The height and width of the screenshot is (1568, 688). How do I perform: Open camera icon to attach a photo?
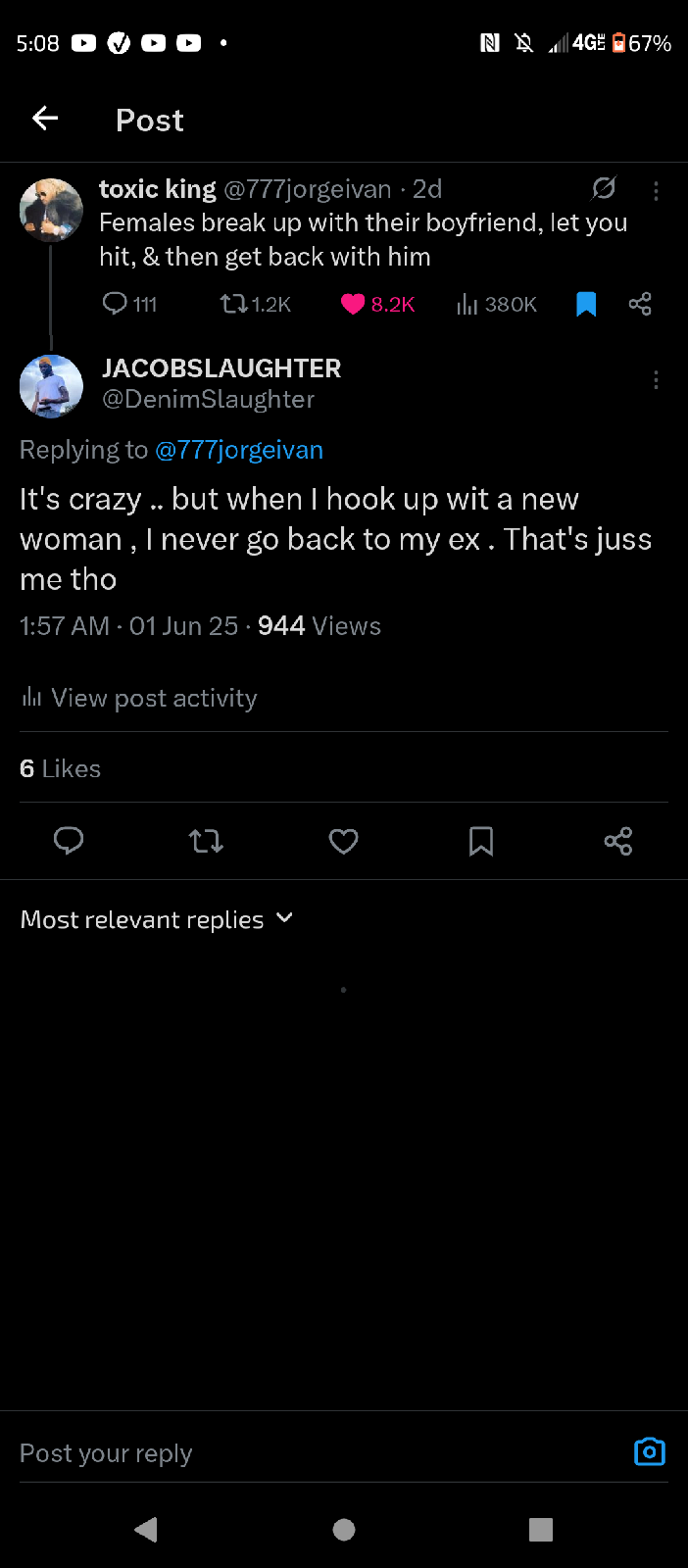(x=649, y=1451)
